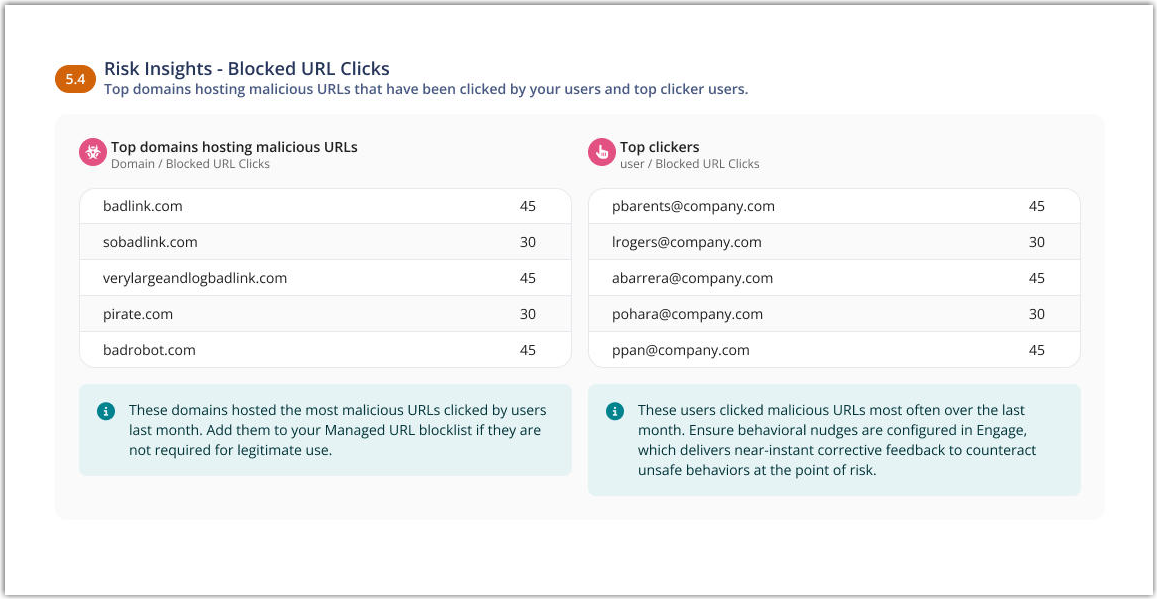Click the biohazard malicious domains icon
The image size is (1158, 600).
[93, 152]
